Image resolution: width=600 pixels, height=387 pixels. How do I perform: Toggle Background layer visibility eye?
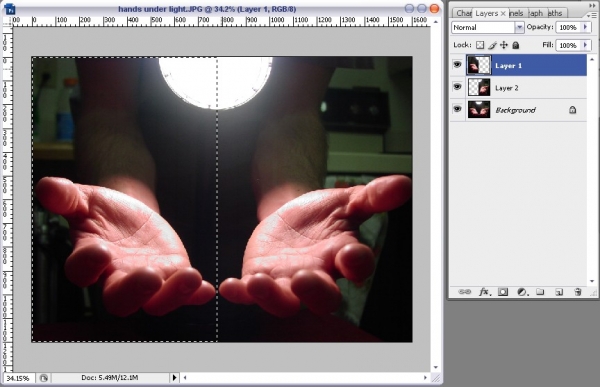(x=457, y=109)
